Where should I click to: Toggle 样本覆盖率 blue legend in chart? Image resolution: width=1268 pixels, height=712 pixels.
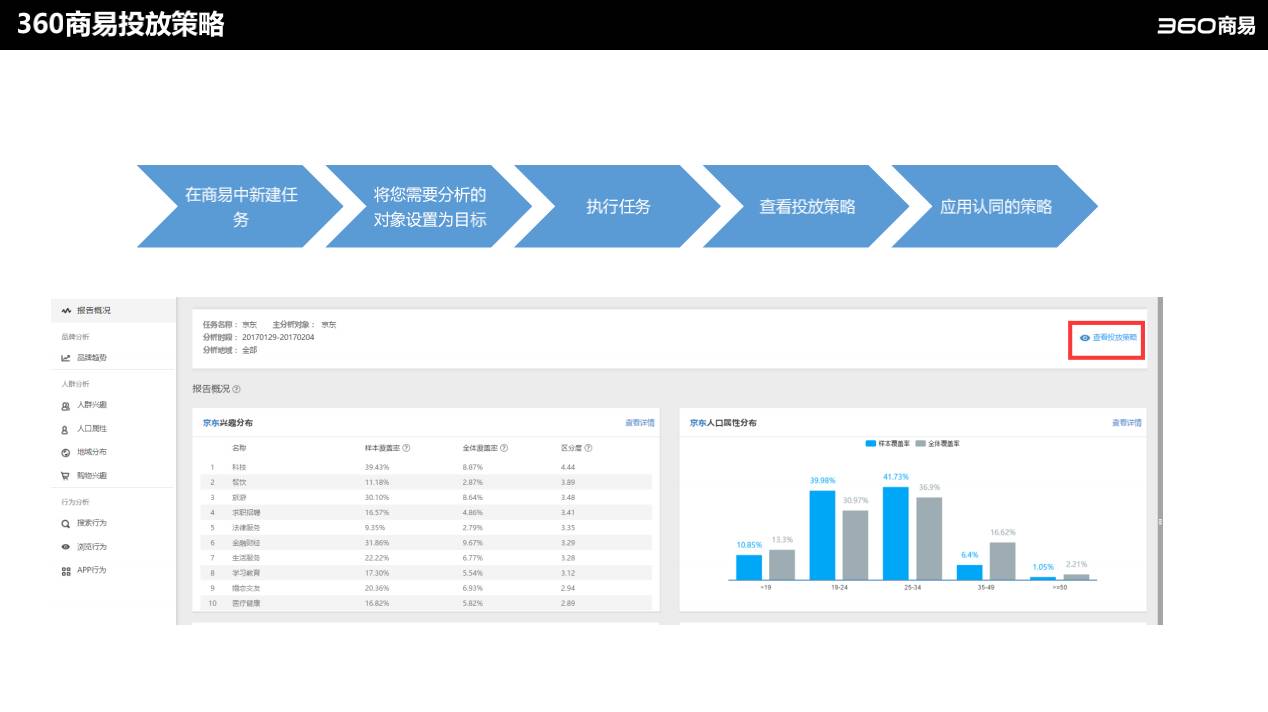click(871, 442)
